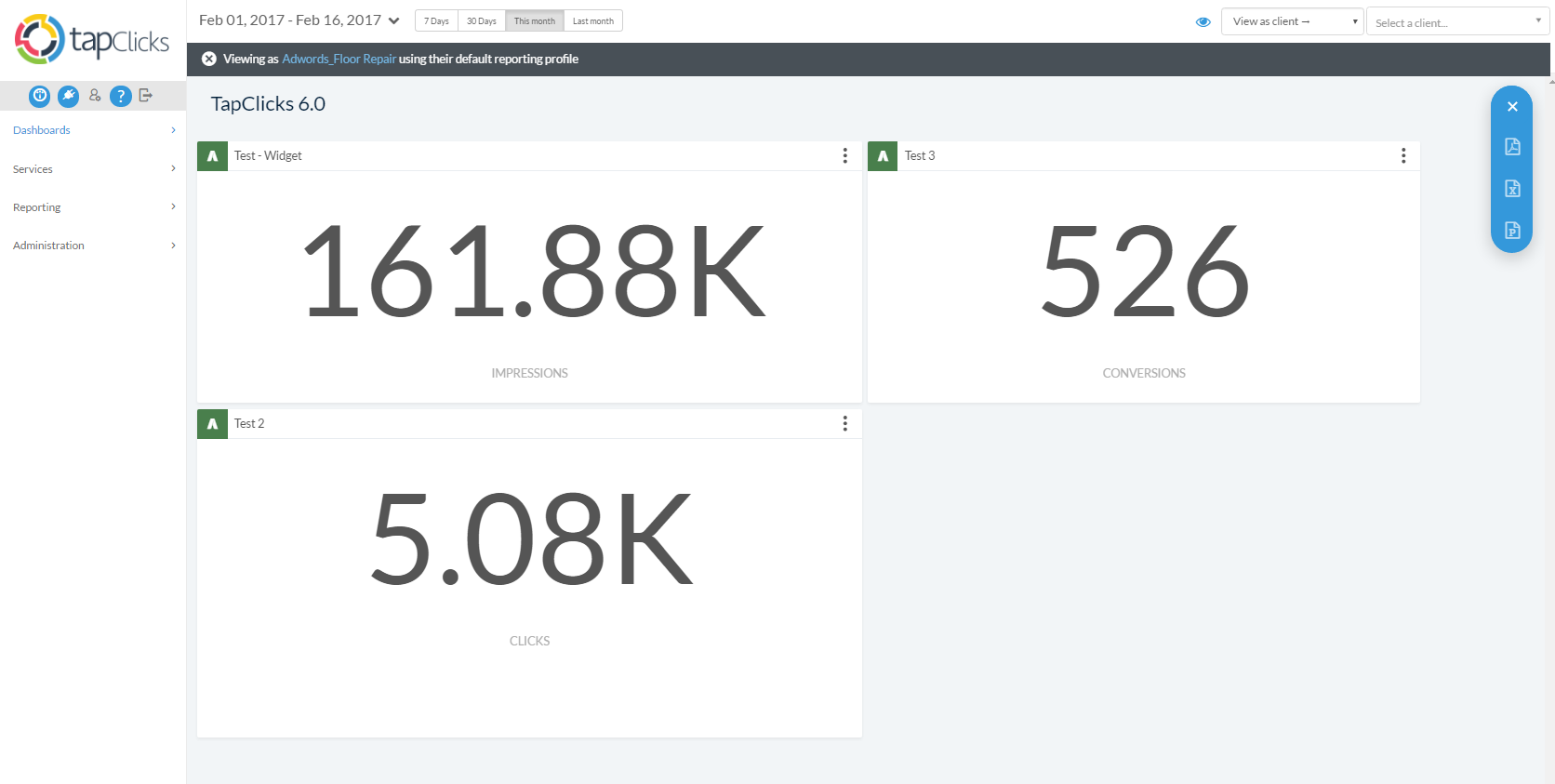Toggle the eye preview icon
The width and height of the screenshot is (1555, 784).
point(1203,21)
